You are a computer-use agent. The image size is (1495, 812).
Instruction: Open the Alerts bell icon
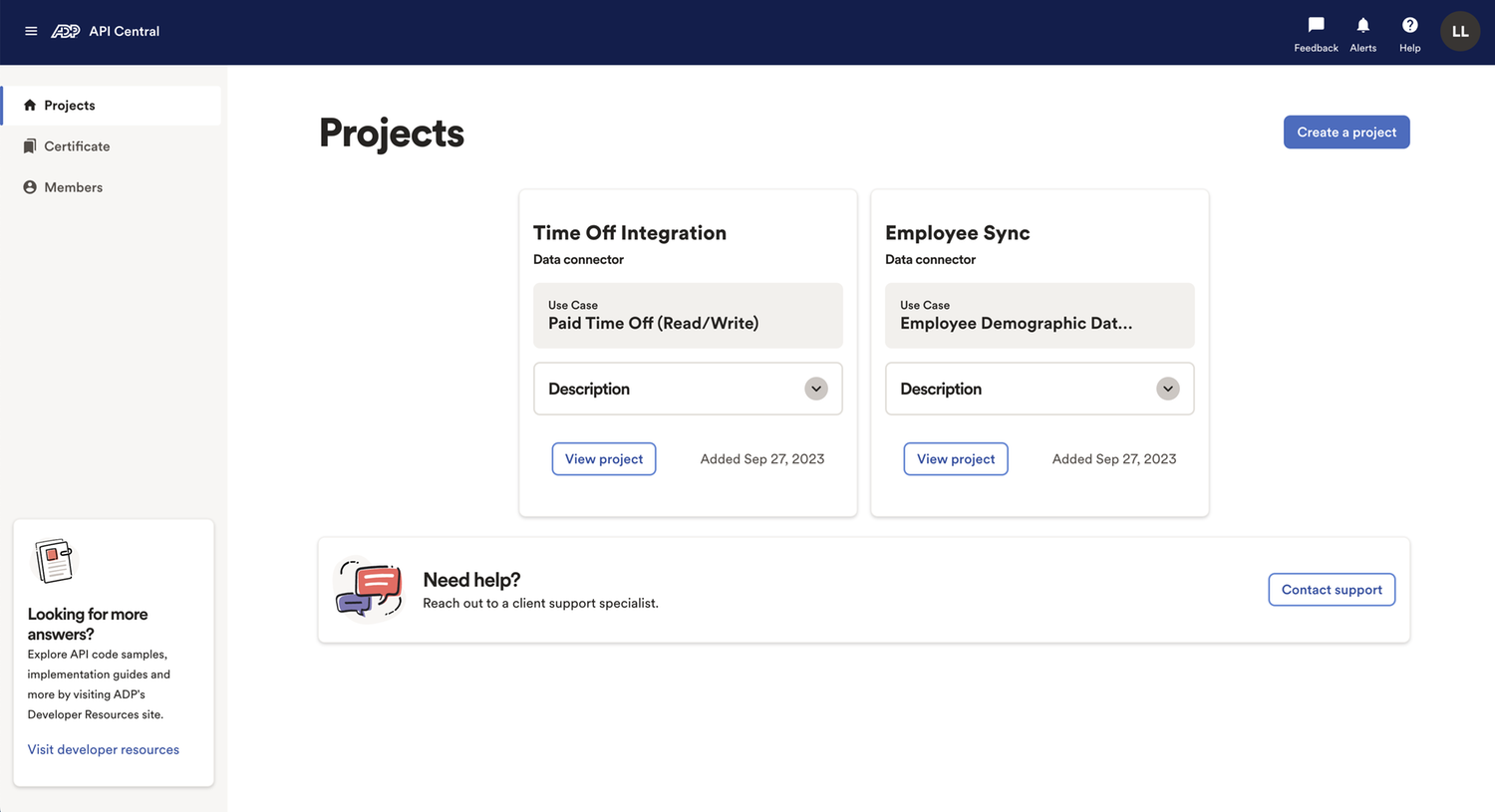tap(1362, 26)
